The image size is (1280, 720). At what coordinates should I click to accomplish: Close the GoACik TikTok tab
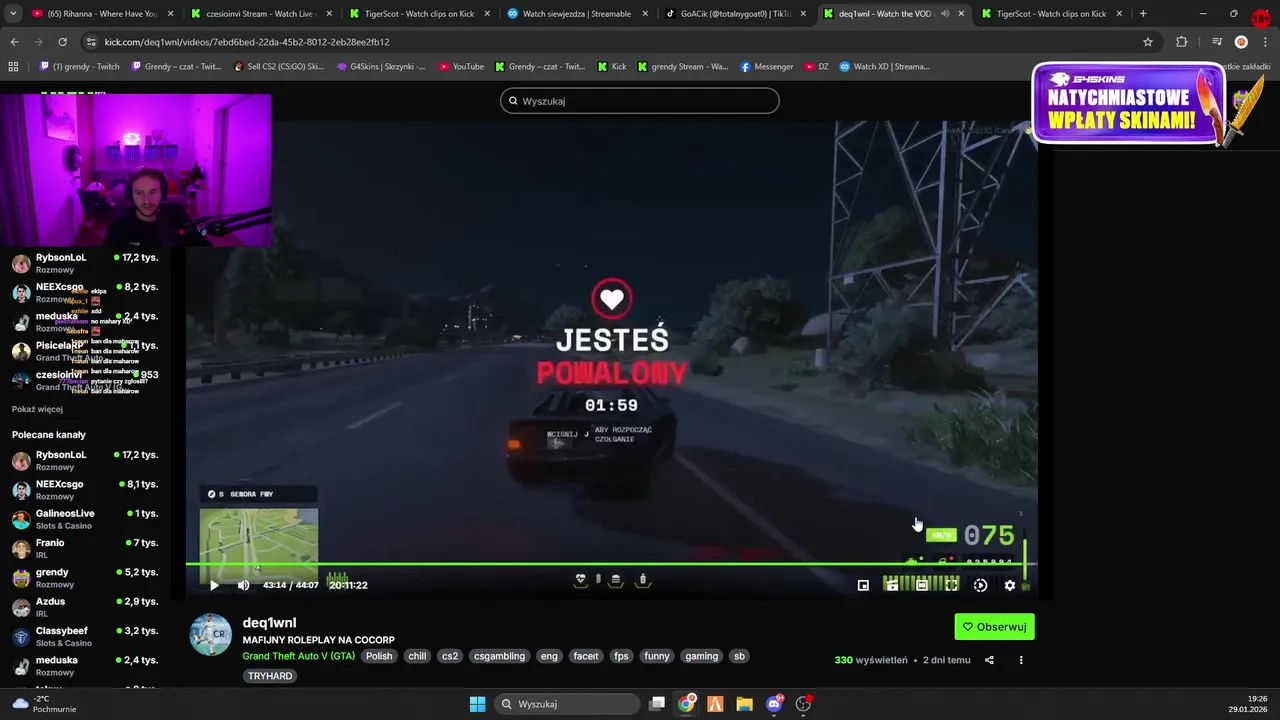tap(803, 14)
